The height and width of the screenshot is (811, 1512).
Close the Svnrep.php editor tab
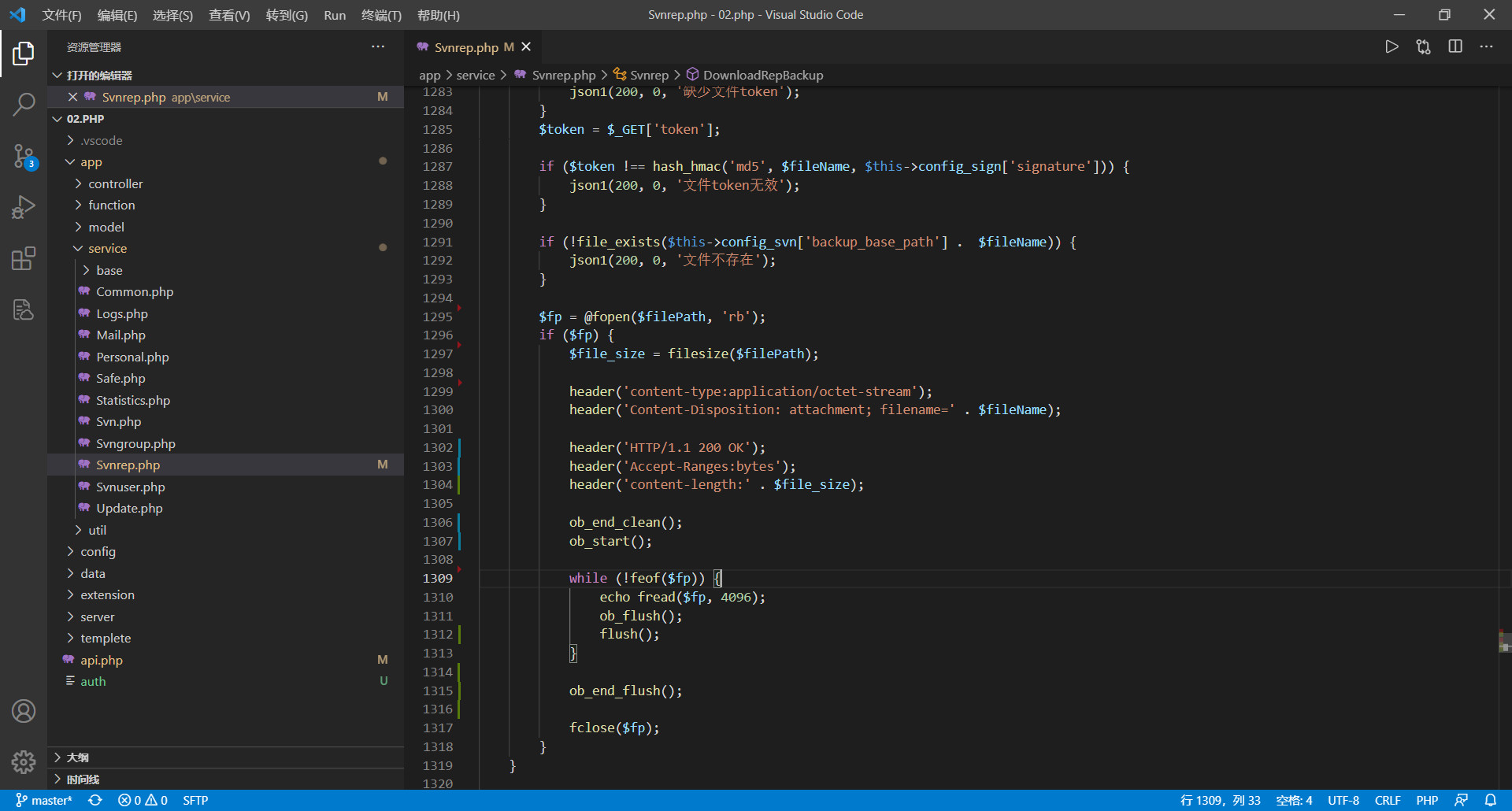click(526, 47)
